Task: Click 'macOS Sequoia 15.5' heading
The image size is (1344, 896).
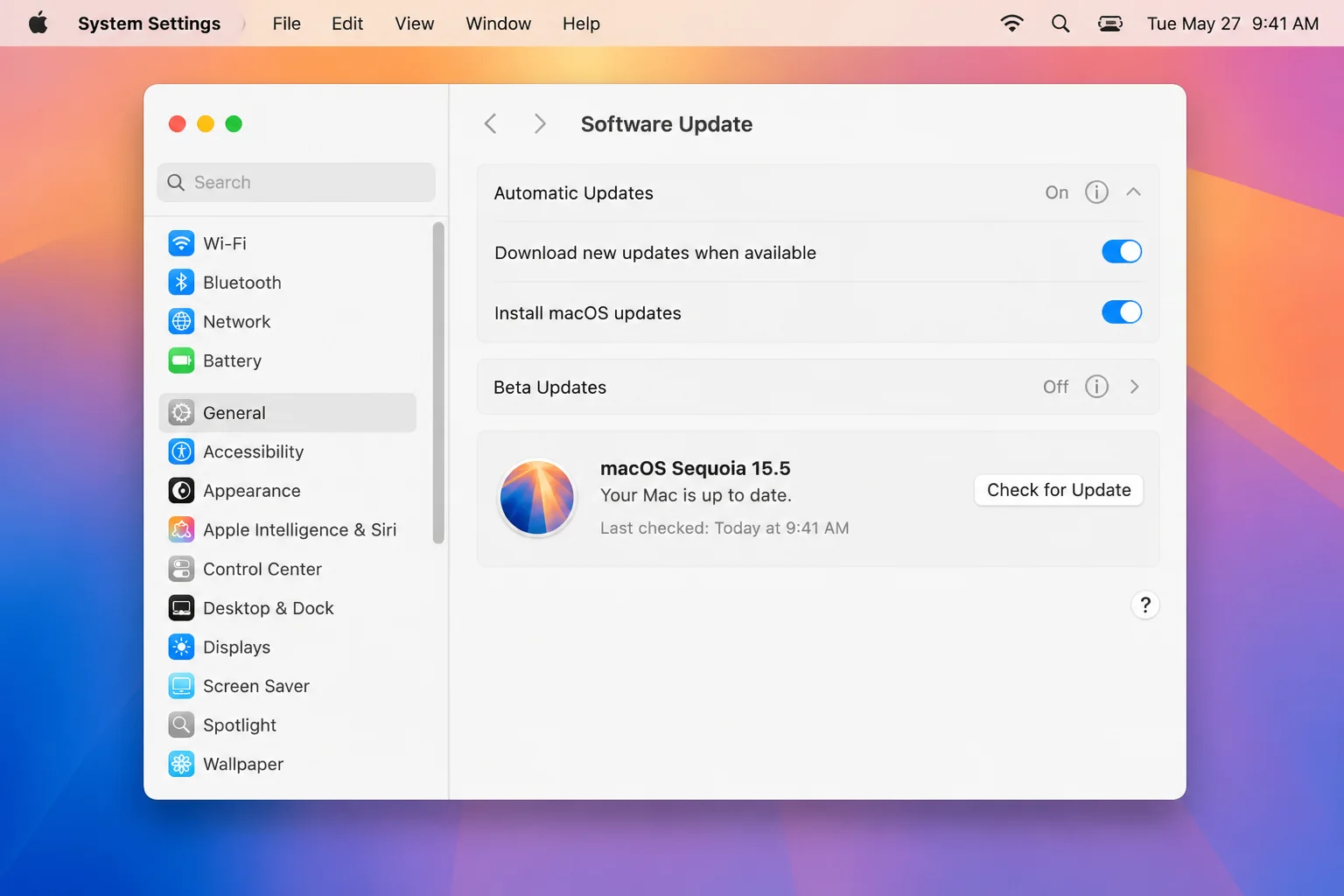Action: click(x=696, y=468)
